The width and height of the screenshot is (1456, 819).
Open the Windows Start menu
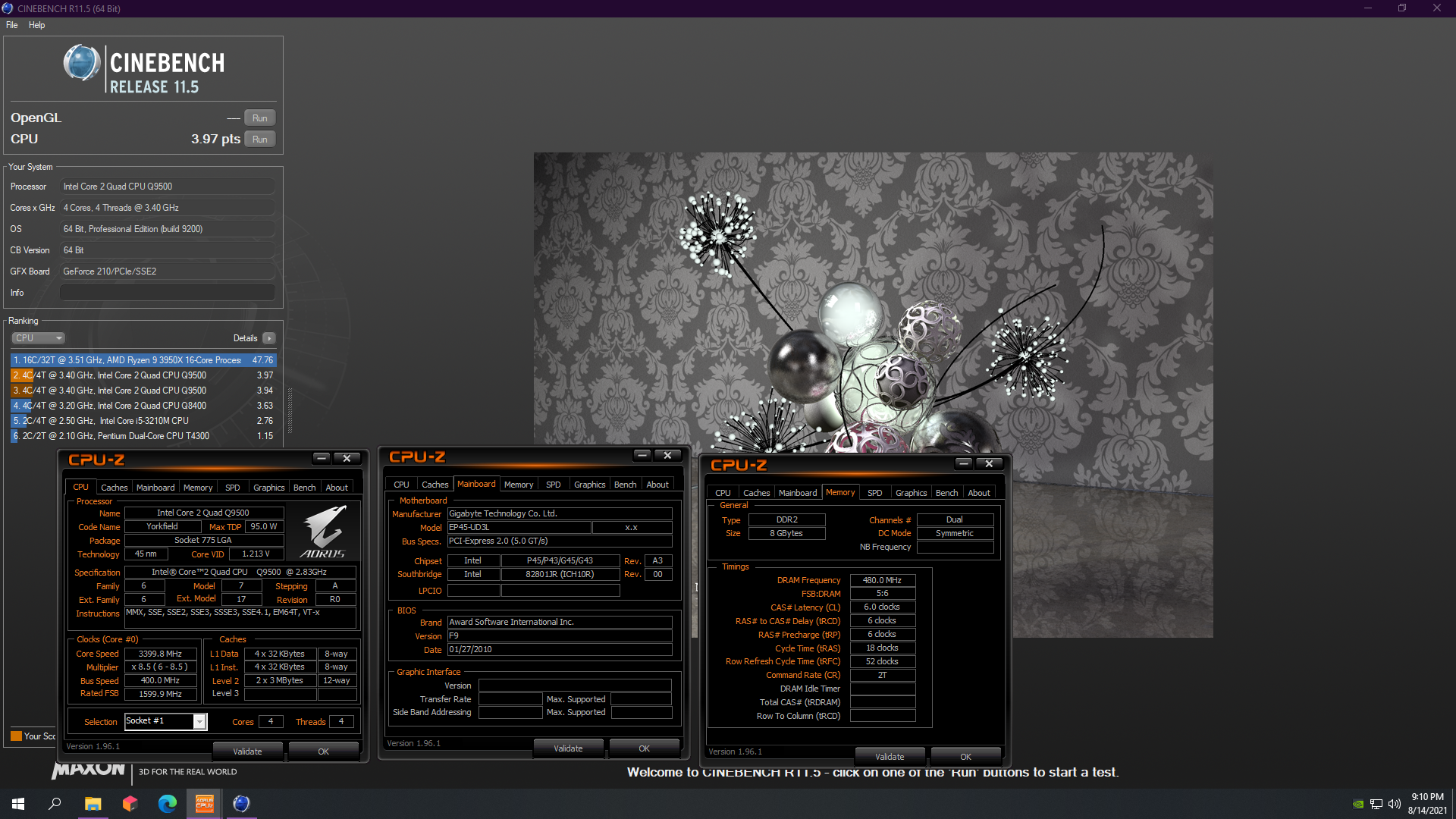coord(18,804)
